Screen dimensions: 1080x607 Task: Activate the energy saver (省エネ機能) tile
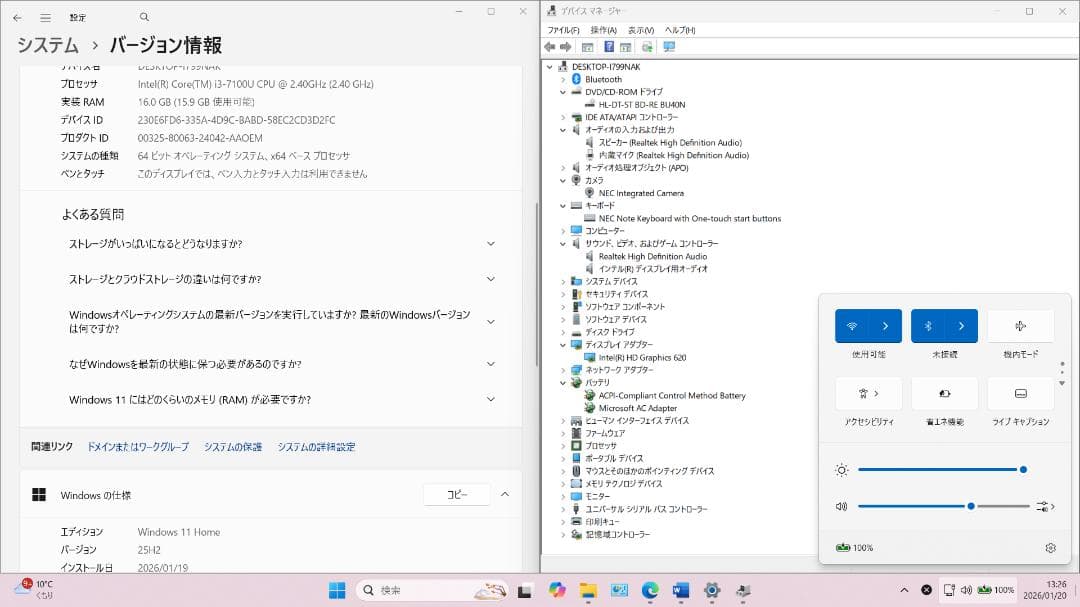[944, 393]
